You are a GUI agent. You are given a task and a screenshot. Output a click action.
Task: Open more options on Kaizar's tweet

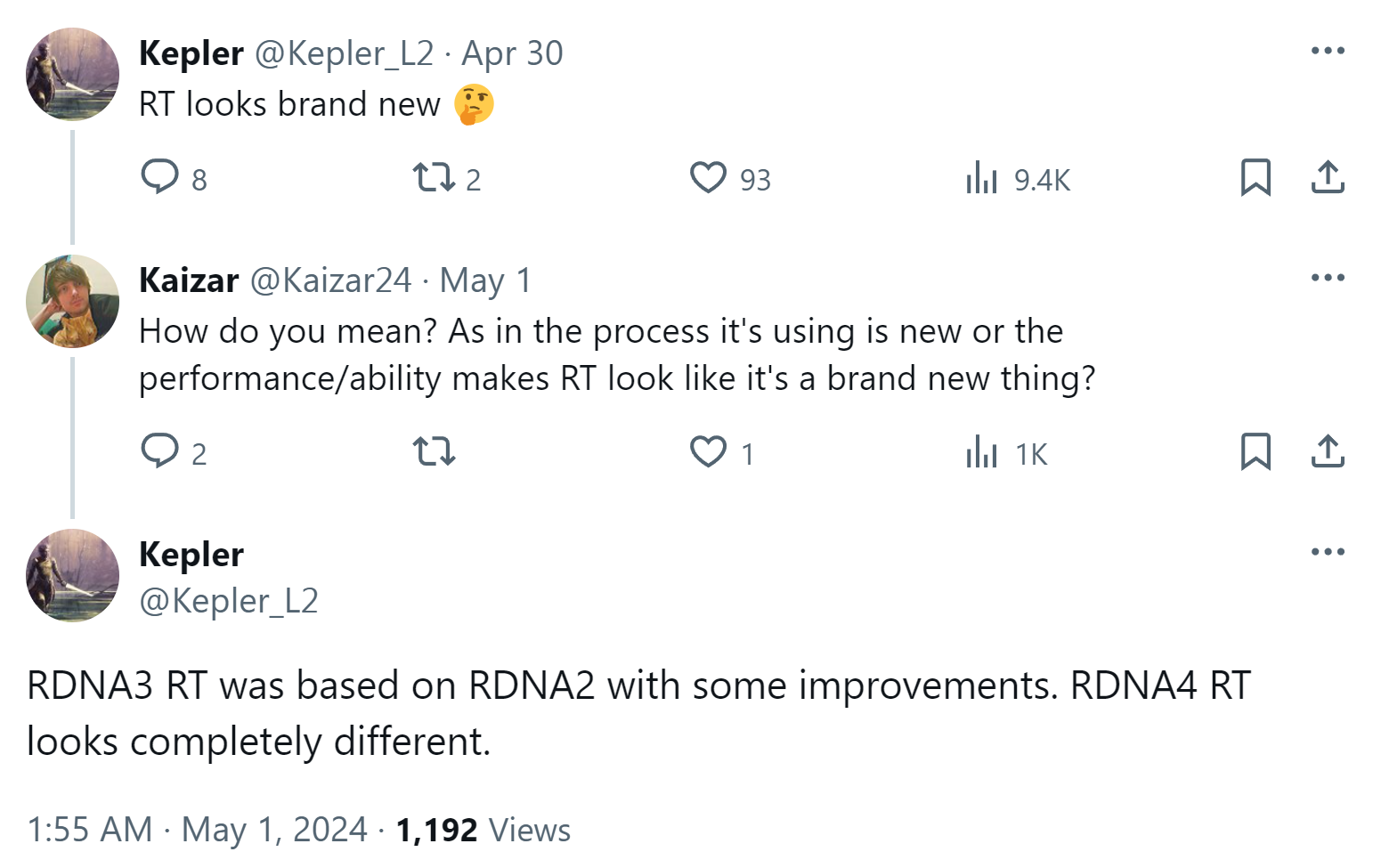click(x=1328, y=278)
